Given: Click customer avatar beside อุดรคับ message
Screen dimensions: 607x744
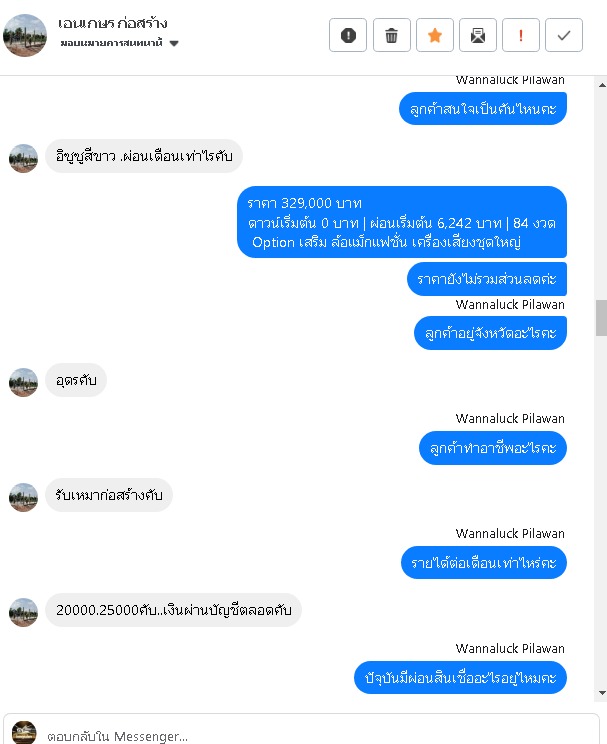Looking at the screenshot, I should [23, 382].
